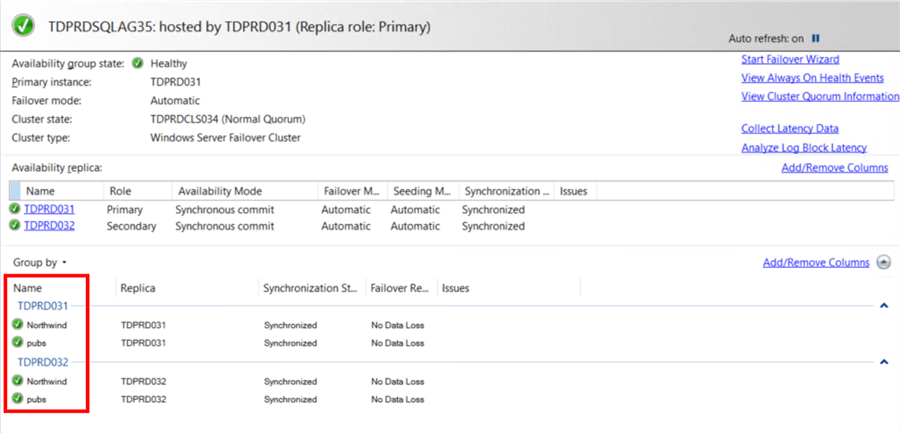Open Analyze Log Block Latency link

click(x=804, y=148)
